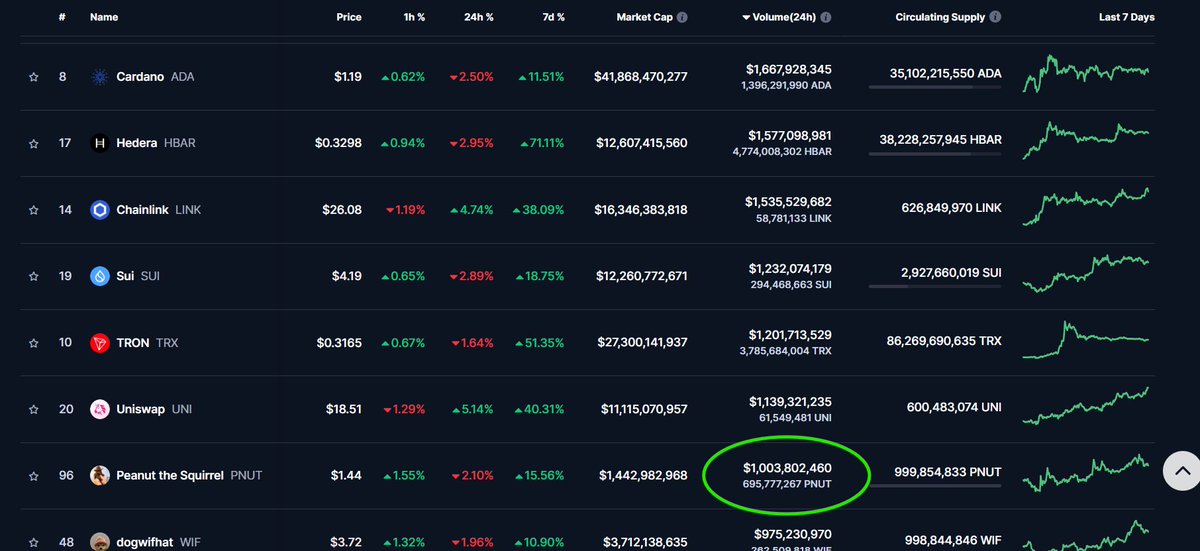This screenshot has width=1200, height=551.
Task: Sort table by Volume(24h) column
Action: [x=780, y=18]
